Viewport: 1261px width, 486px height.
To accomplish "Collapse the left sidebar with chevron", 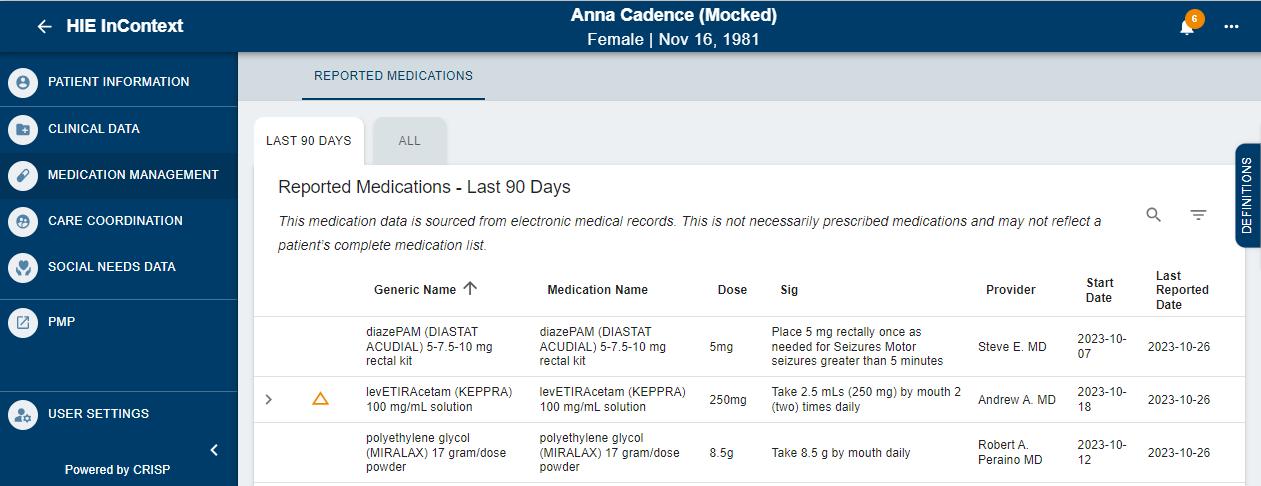I will pyautogui.click(x=214, y=450).
